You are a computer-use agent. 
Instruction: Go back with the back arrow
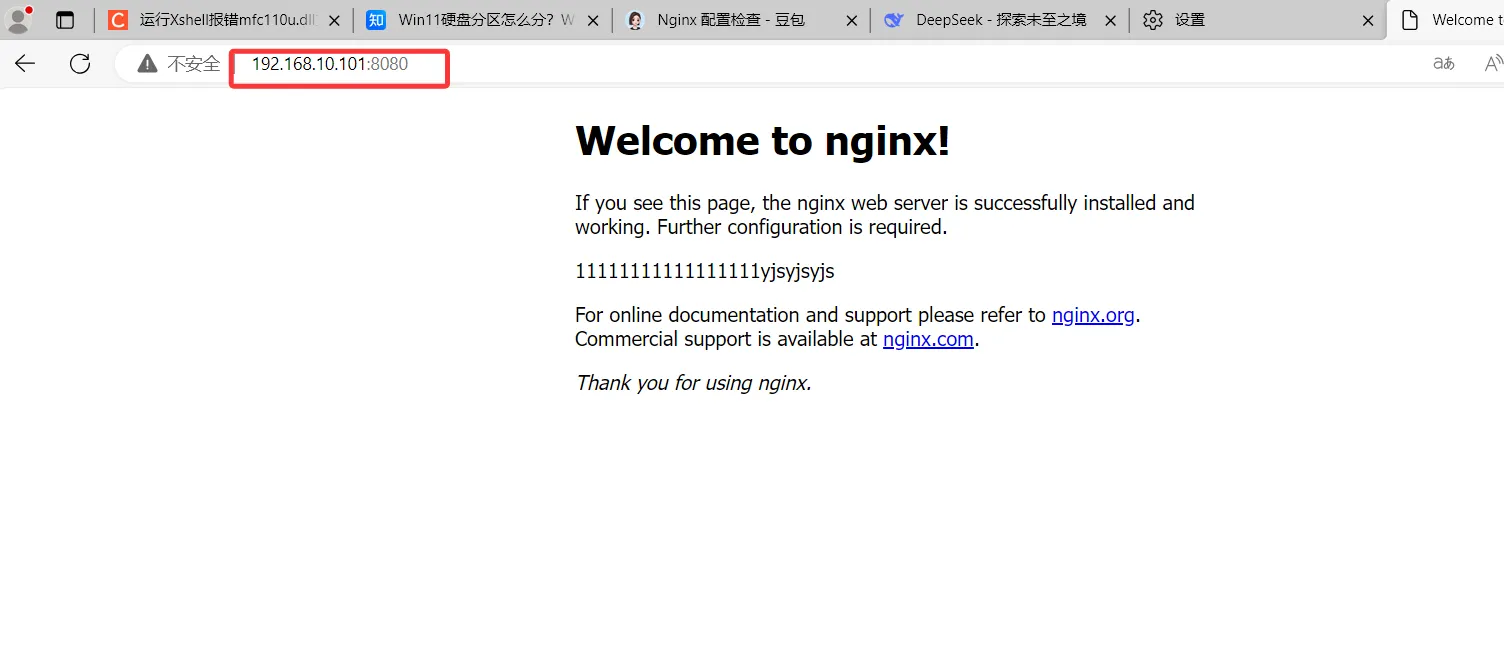25,64
